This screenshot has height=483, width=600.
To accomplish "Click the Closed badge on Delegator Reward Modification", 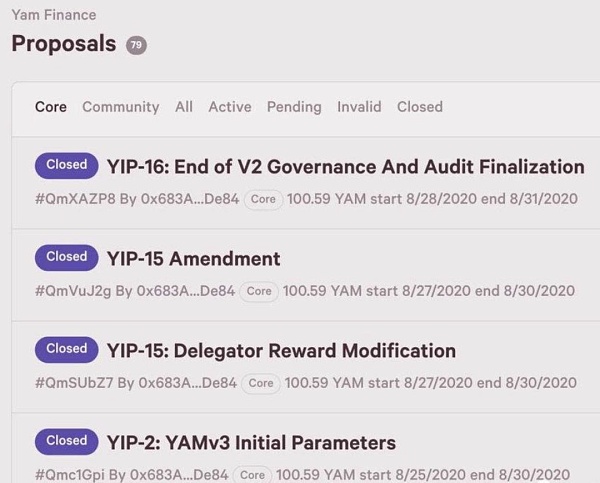I will [66, 349].
